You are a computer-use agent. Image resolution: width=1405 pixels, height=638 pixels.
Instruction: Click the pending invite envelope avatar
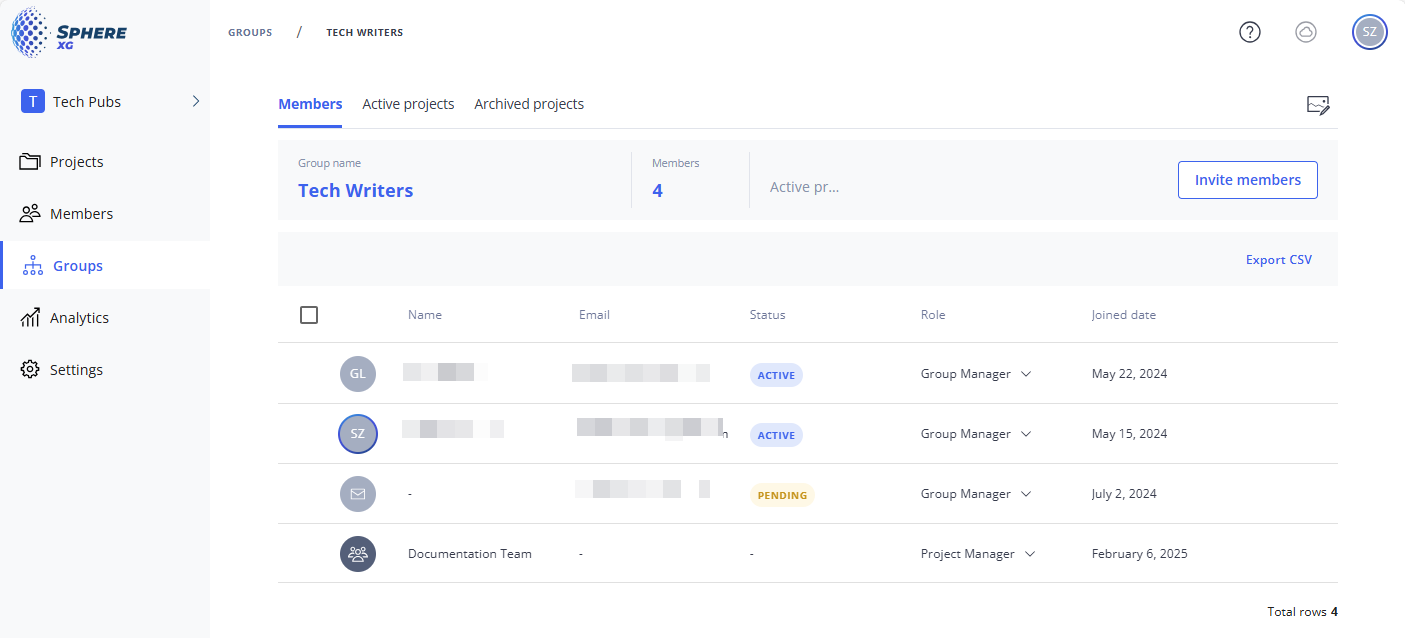pos(358,494)
